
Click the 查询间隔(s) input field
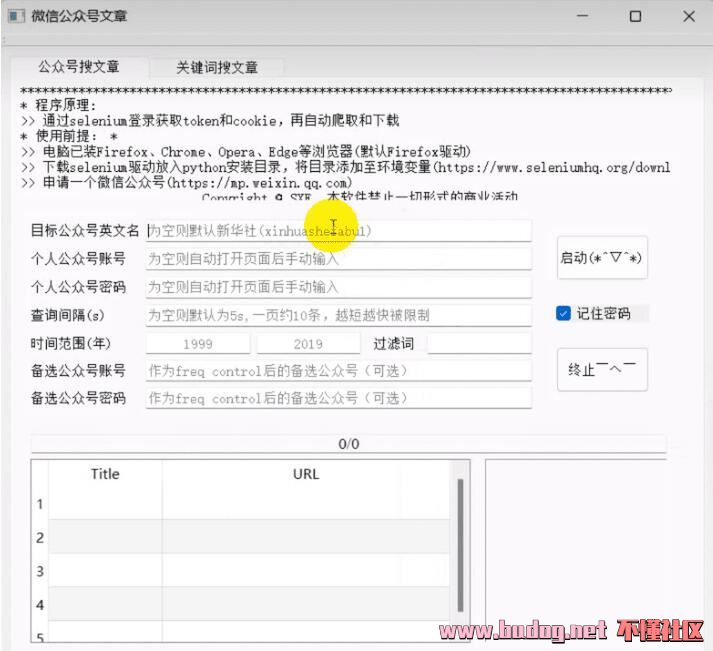click(338, 315)
